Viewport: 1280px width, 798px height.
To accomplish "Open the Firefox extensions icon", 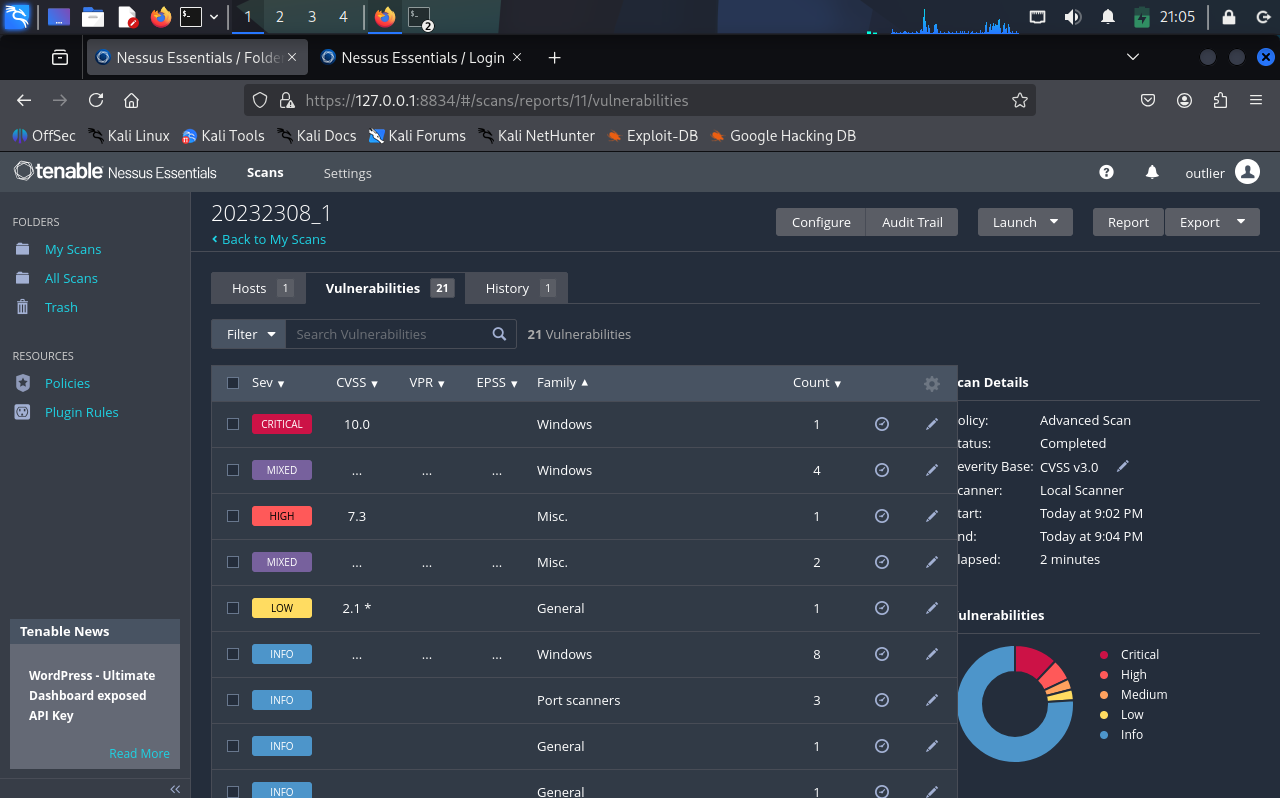I will tap(1220, 100).
